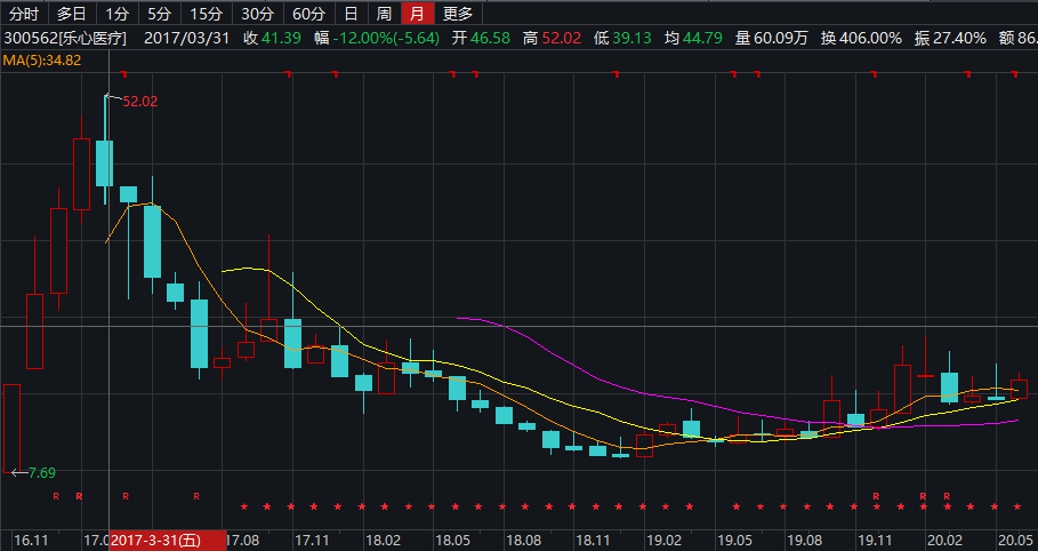Click the active monthly 月 tab
This screenshot has width=1038, height=552.
click(417, 13)
